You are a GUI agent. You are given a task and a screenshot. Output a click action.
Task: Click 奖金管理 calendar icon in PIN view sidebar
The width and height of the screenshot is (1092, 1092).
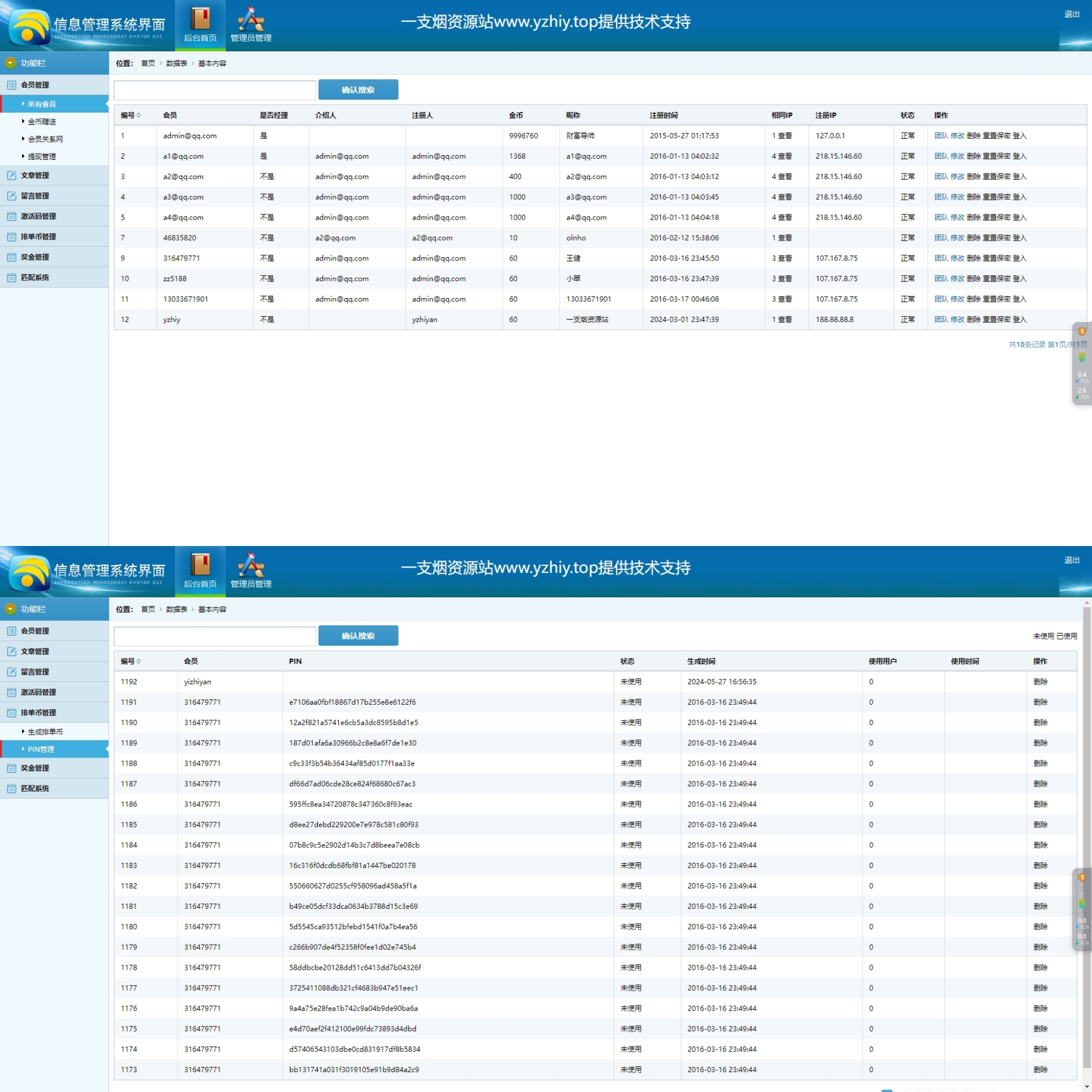click(11, 768)
